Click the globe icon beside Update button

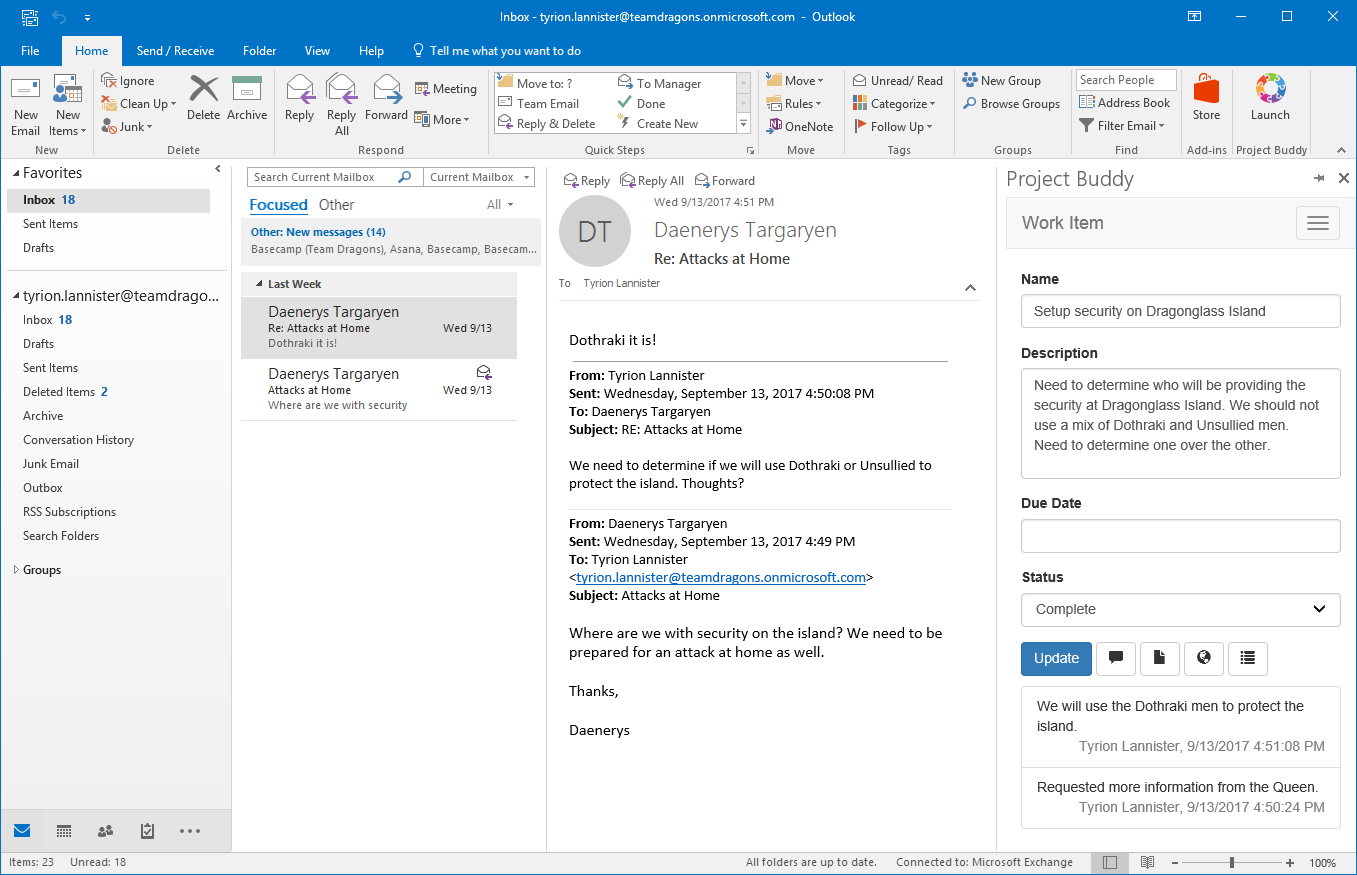pos(1204,658)
